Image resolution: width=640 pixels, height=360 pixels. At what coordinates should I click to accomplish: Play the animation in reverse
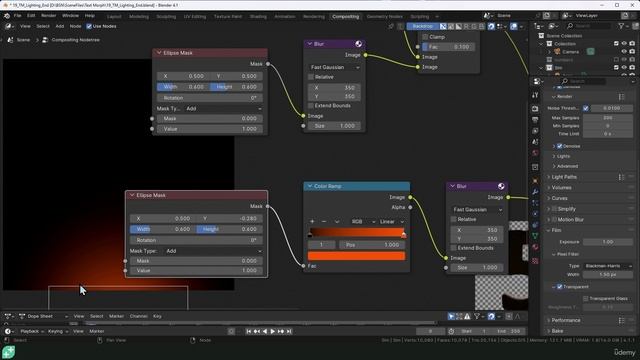point(265,331)
